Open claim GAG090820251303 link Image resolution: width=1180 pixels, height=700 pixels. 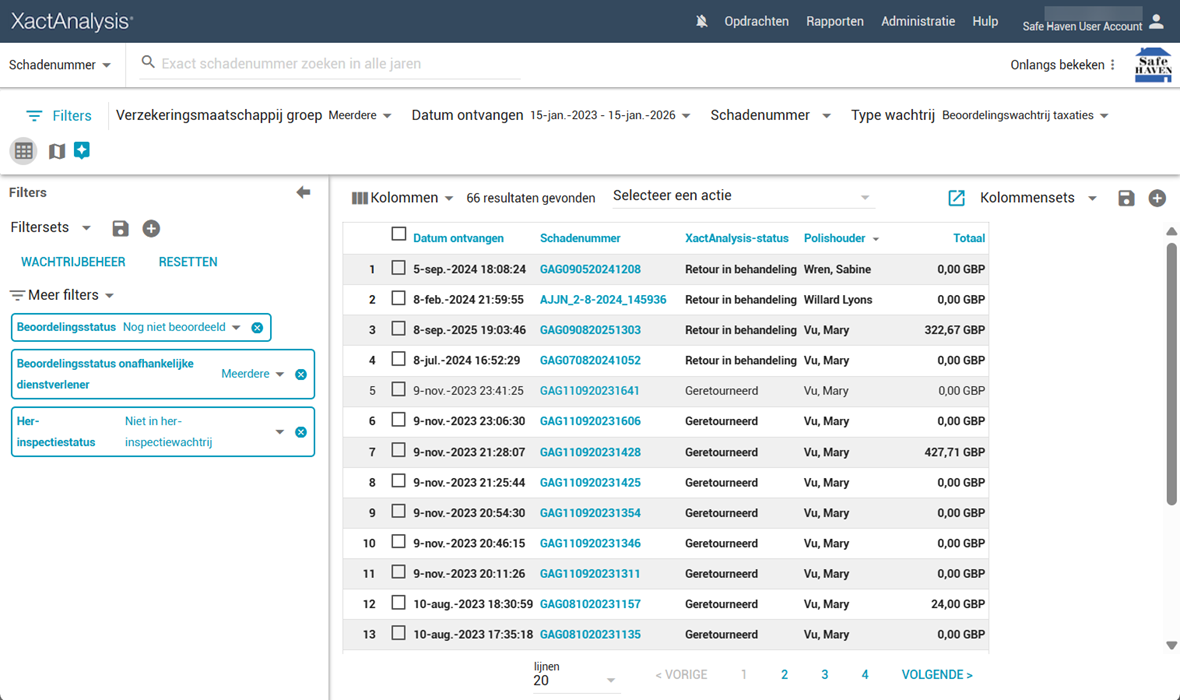(x=590, y=330)
